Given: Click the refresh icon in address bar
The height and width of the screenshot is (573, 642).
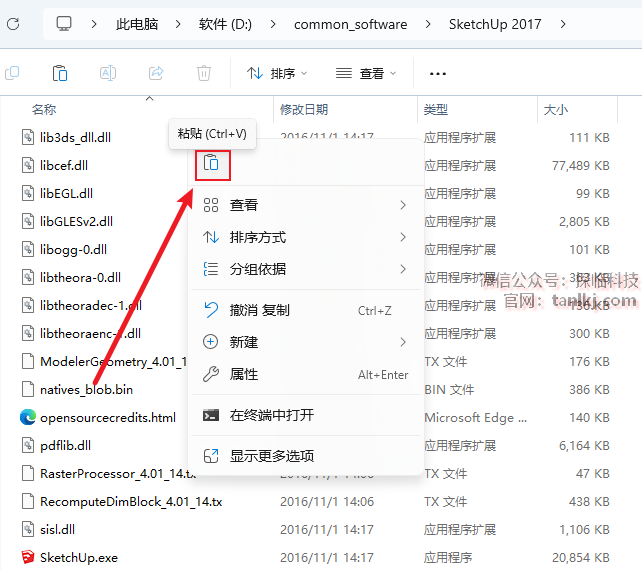Looking at the screenshot, I should click(13, 24).
